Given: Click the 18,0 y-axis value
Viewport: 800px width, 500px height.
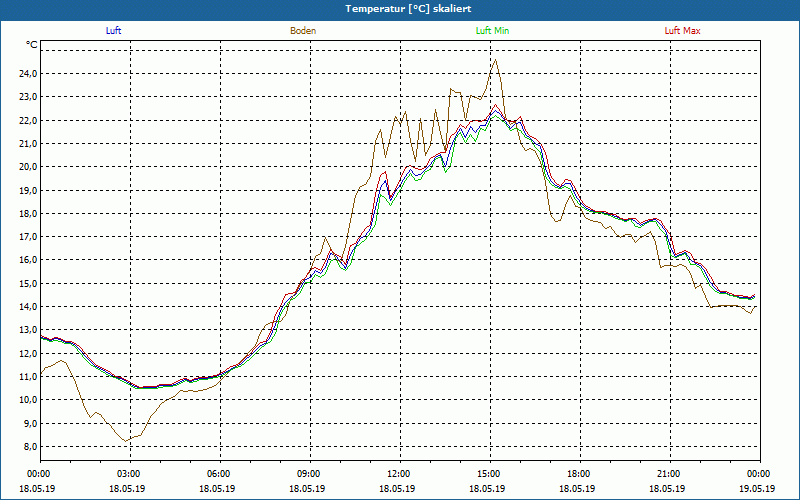Looking at the screenshot, I should coord(28,213).
